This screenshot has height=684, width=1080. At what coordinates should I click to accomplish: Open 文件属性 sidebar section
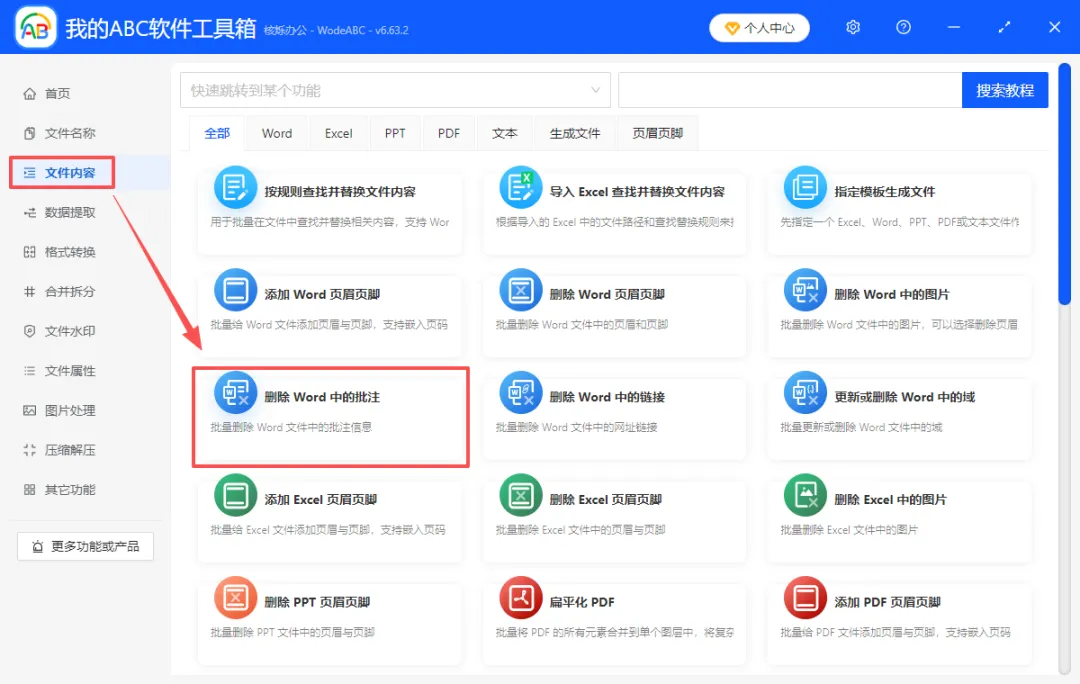pyautogui.click(x=60, y=371)
